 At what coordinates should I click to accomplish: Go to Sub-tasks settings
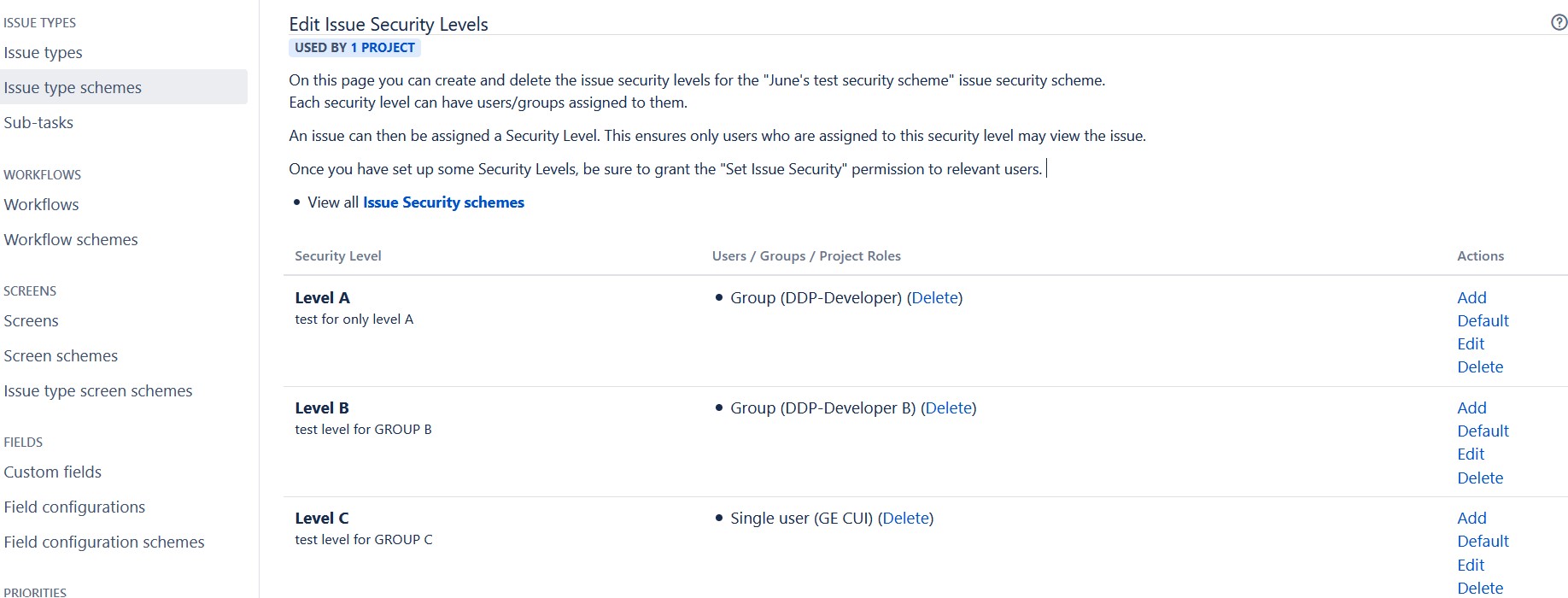(x=38, y=122)
